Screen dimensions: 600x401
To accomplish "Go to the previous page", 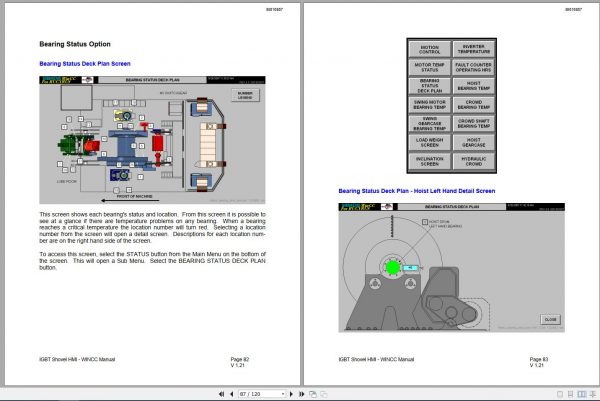I will (x=232, y=394).
